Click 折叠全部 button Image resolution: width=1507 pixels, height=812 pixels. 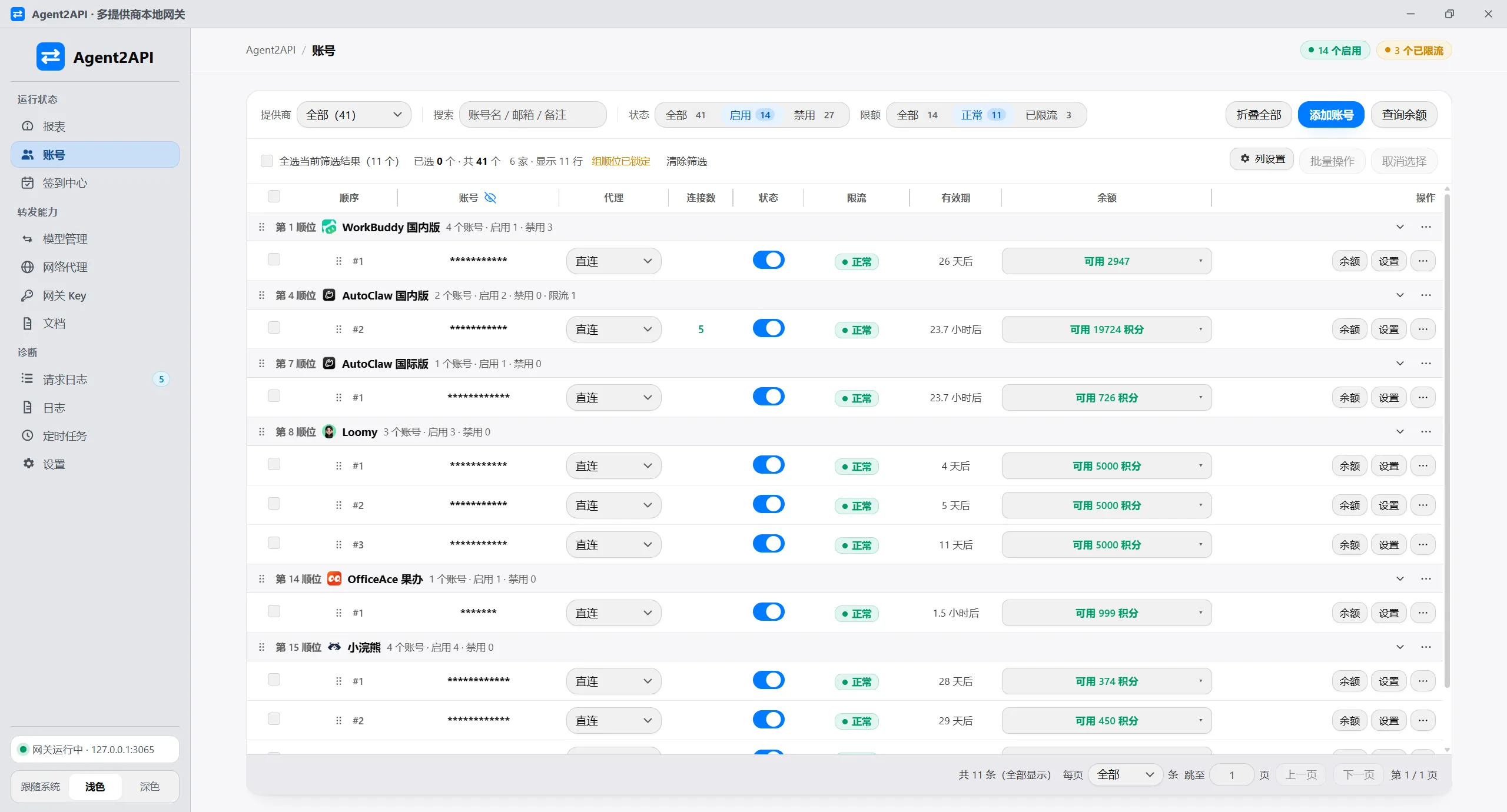coord(1259,115)
